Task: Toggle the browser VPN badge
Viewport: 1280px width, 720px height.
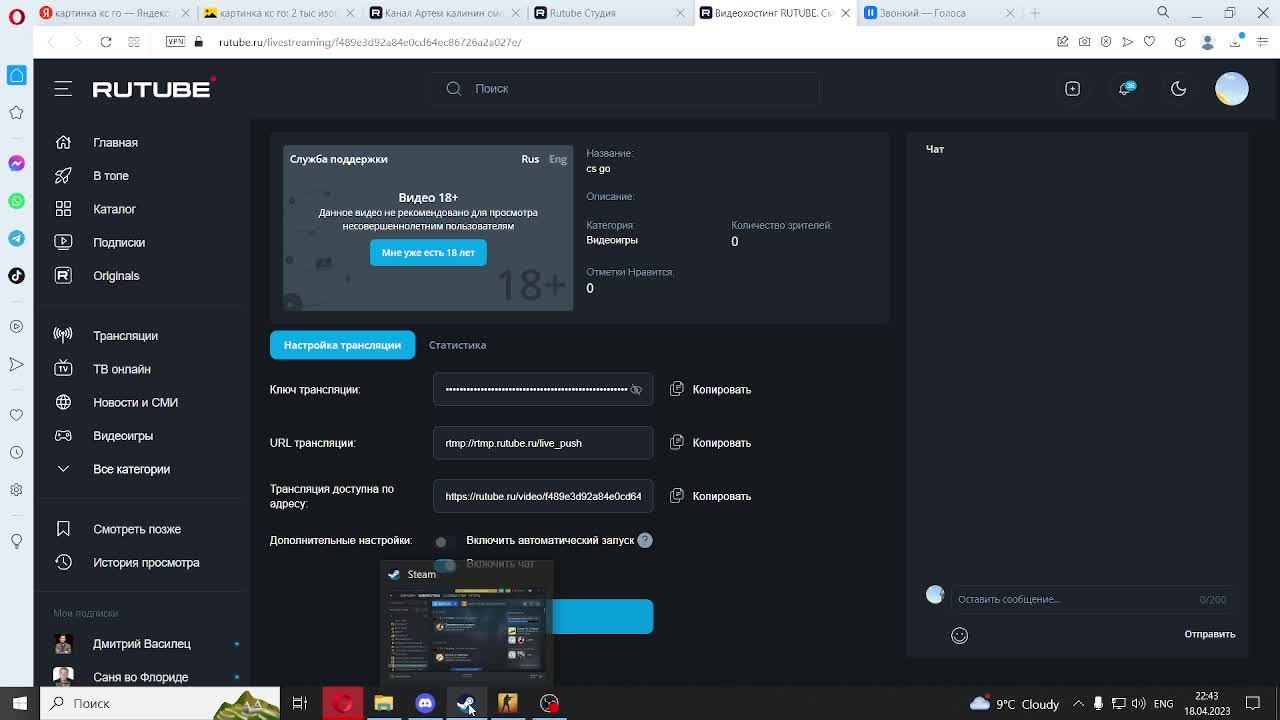Action: coord(175,42)
